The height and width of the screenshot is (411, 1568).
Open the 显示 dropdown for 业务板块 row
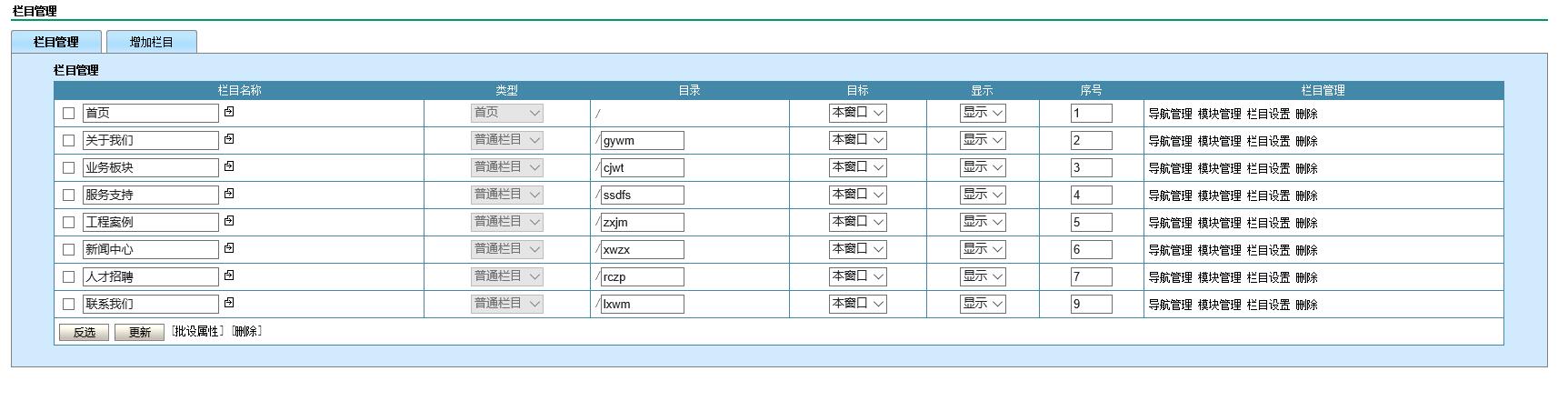click(983, 167)
